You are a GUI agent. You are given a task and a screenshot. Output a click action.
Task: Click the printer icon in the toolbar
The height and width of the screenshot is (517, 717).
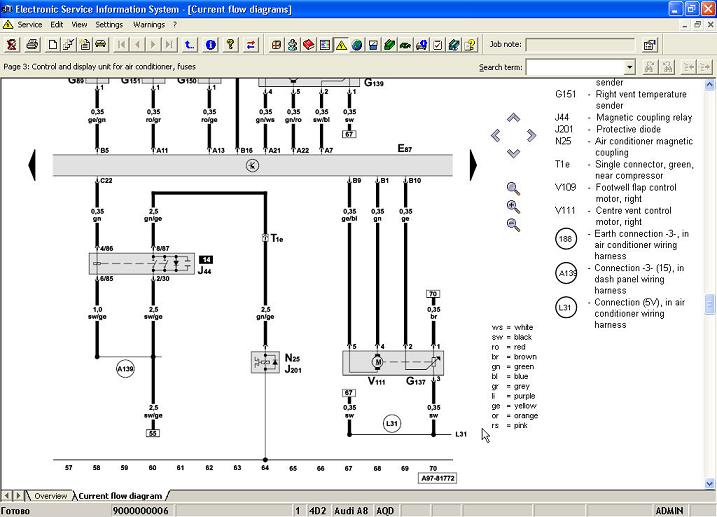click(32, 45)
